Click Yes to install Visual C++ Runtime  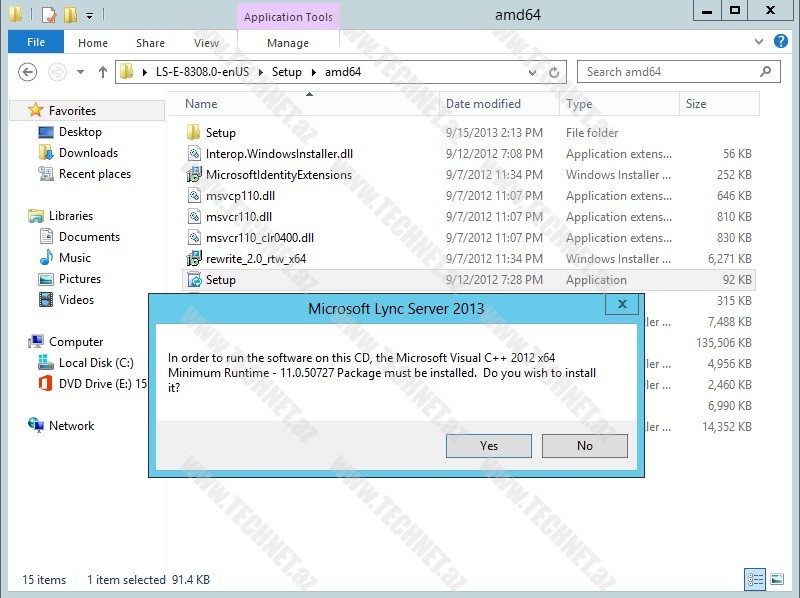(x=488, y=445)
